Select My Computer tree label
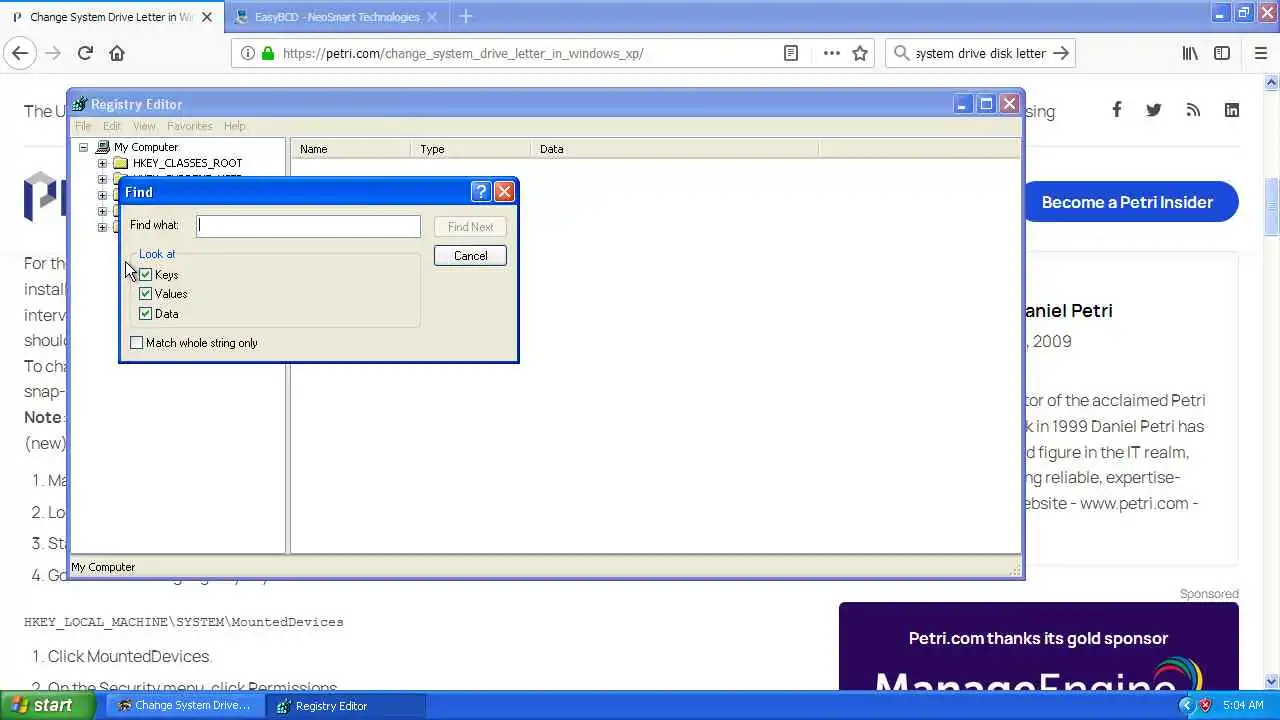Viewport: 1280px width, 720px height. point(146,147)
